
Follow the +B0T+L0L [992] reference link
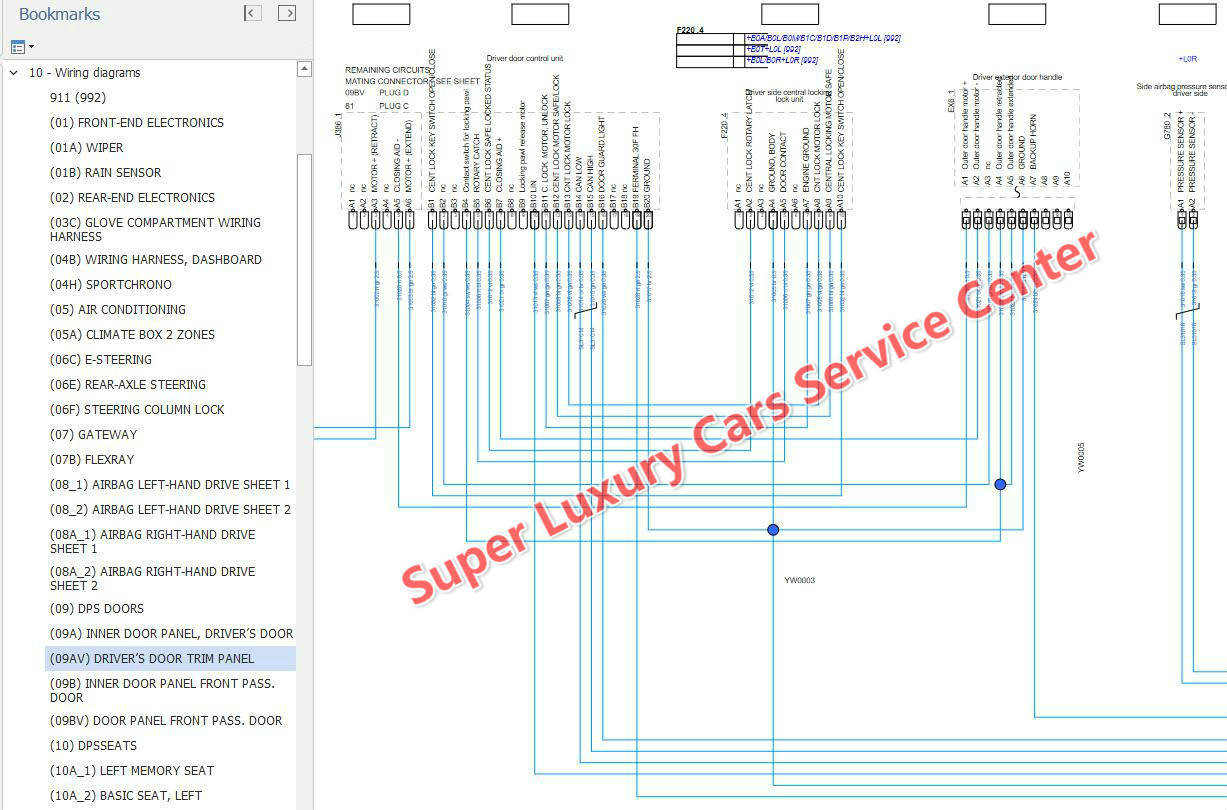click(773, 49)
